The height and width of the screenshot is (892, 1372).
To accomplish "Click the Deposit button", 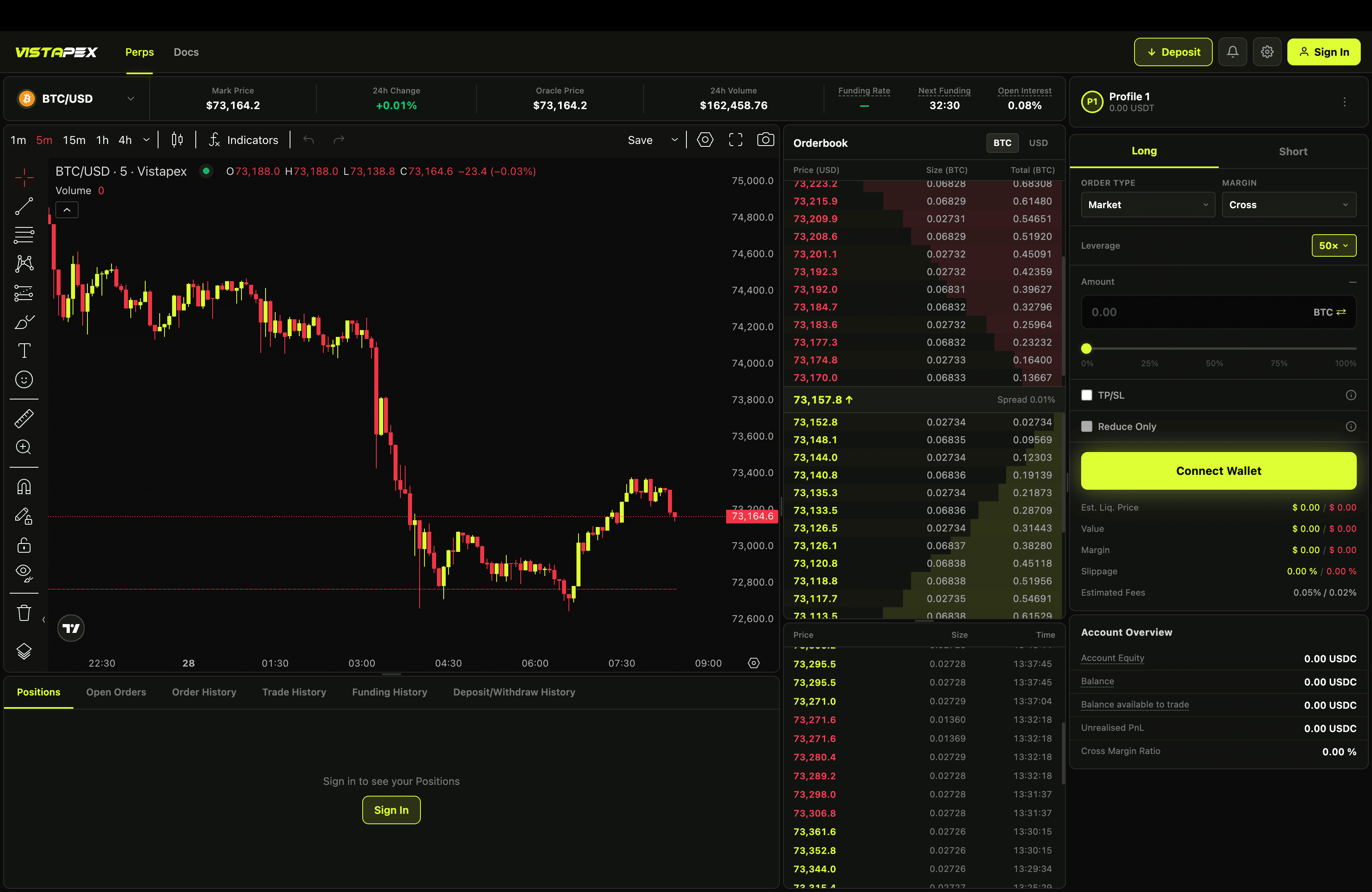I will point(1173,52).
